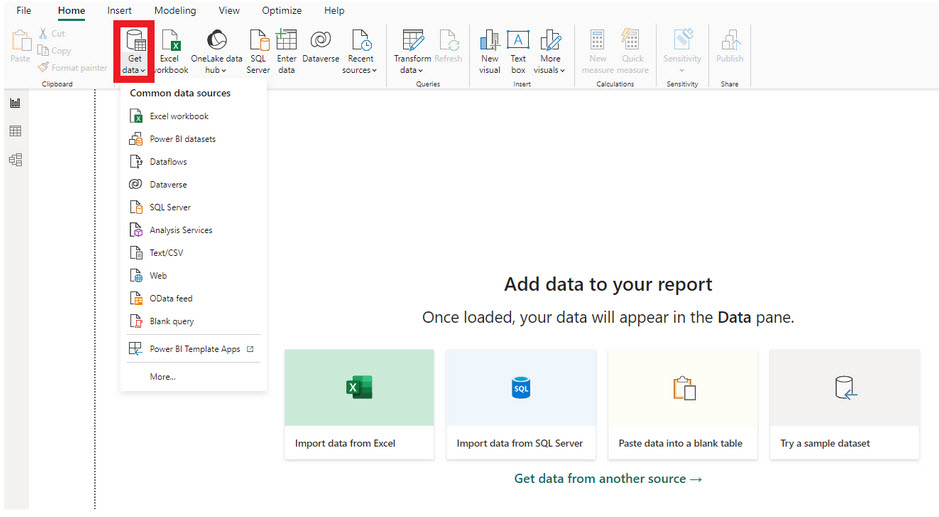Click the Publish ribbon icon

coord(729,47)
